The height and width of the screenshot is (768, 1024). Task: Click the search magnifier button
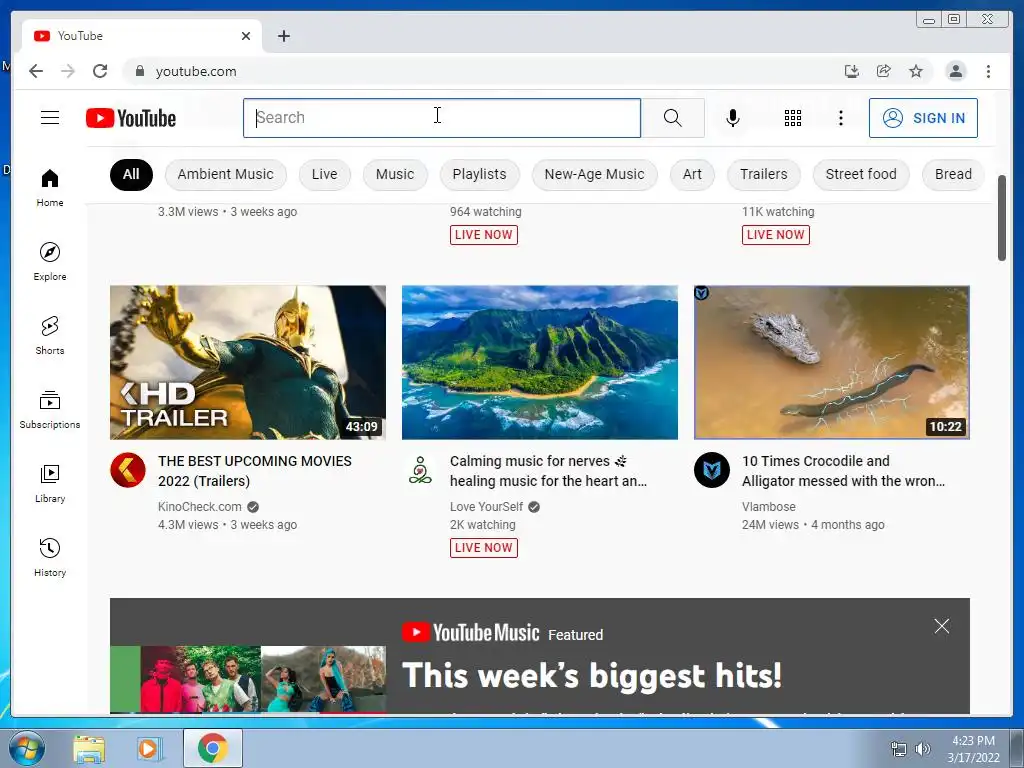[x=673, y=118]
